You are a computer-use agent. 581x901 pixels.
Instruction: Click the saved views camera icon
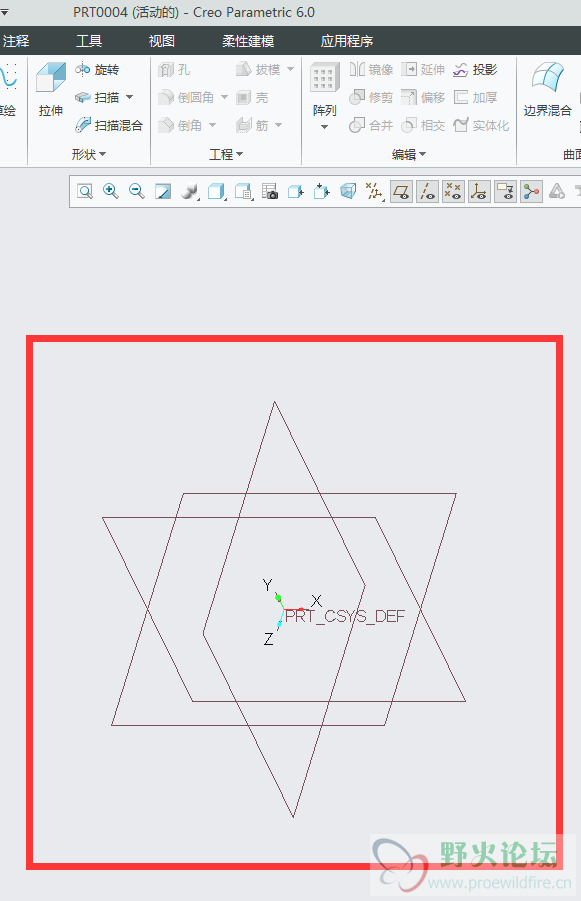point(270,191)
